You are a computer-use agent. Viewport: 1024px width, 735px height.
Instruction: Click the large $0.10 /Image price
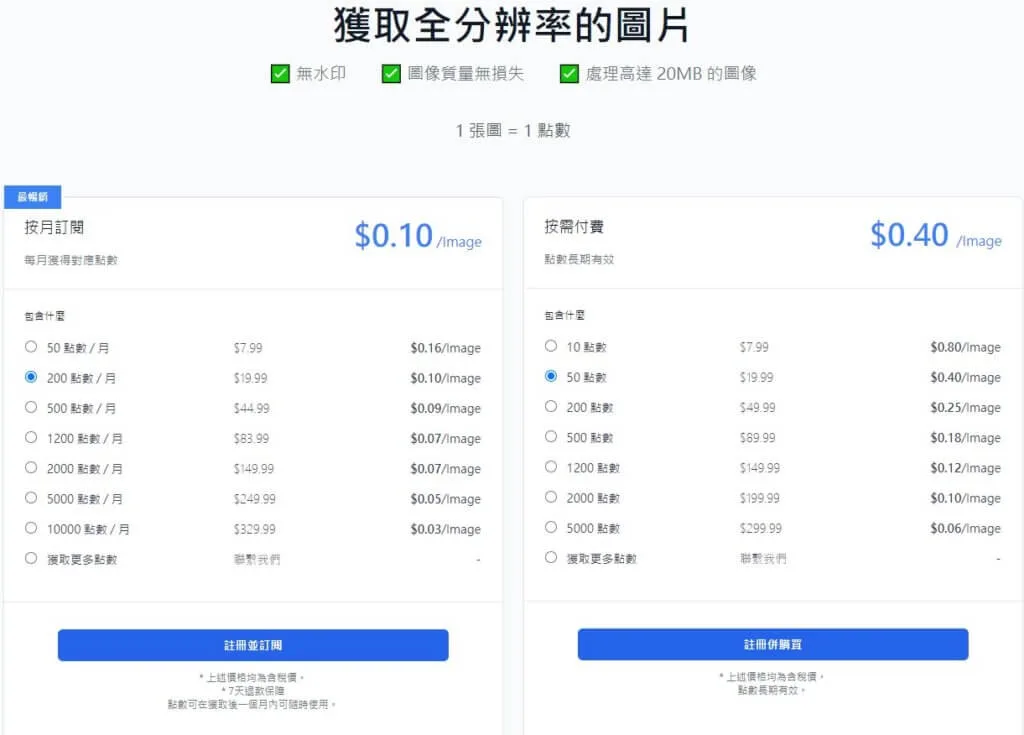pos(418,236)
